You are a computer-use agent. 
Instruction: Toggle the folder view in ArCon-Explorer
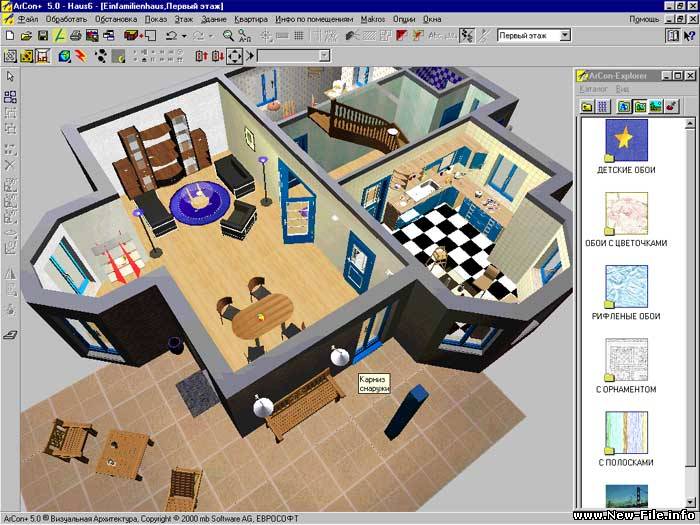coord(585,106)
